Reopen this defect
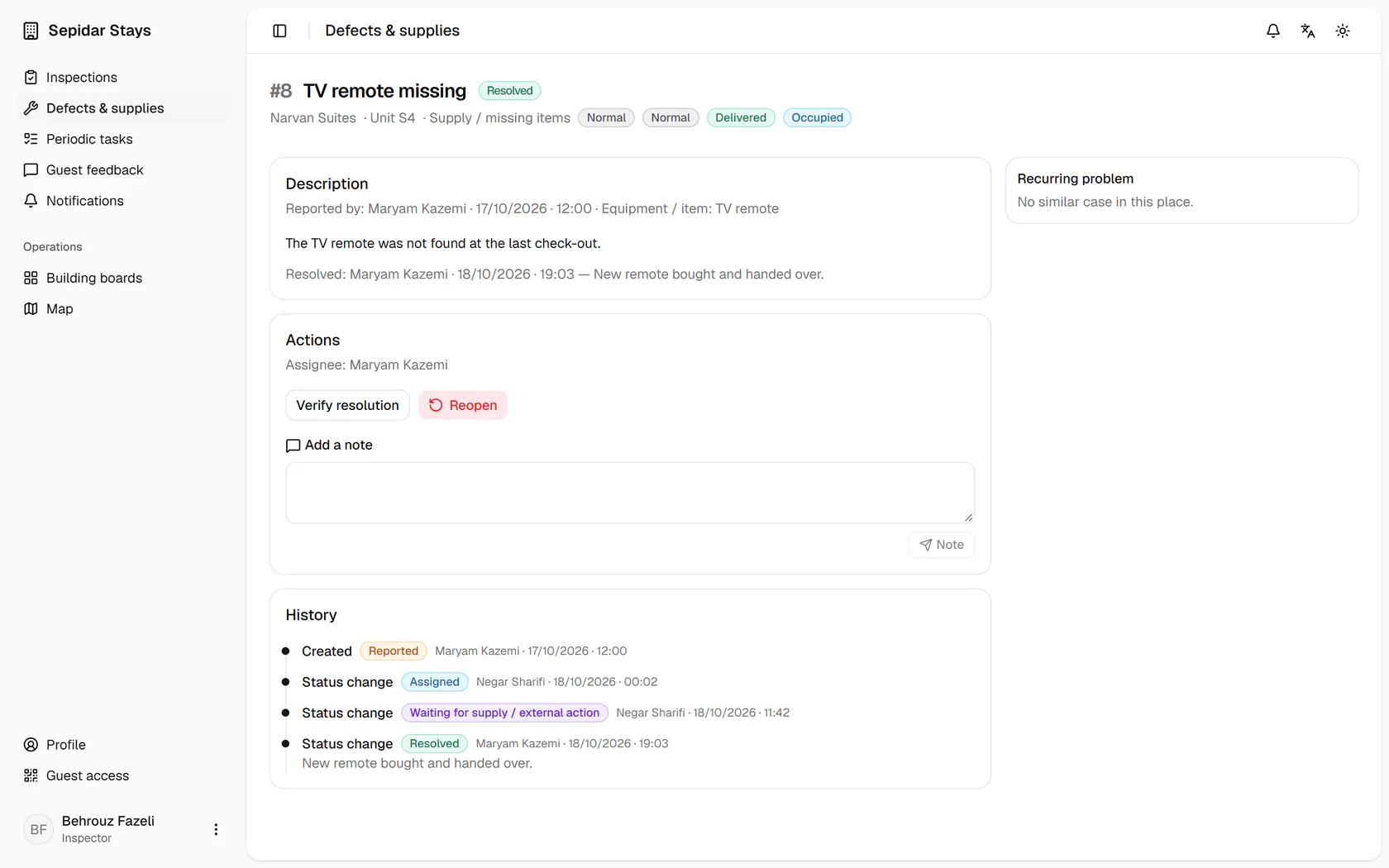1389x868 pixels. pos(463,405)
